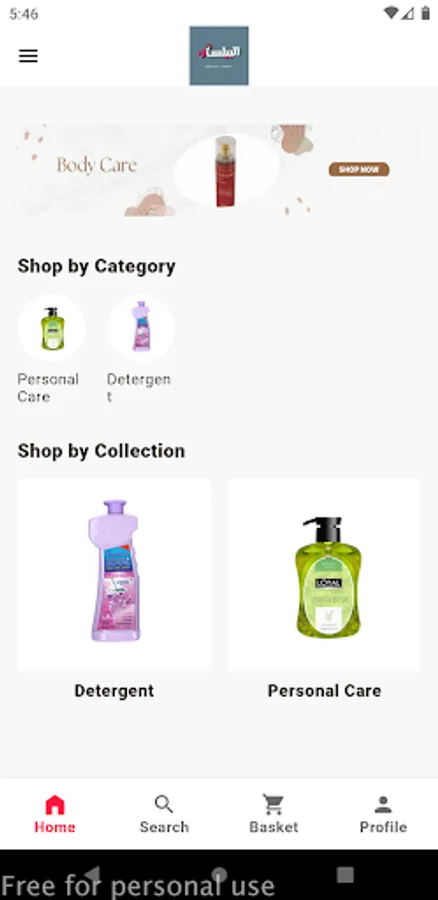438x900 pixels.
Task: Open the Profile person icon
Action: [x=383, y=805]
